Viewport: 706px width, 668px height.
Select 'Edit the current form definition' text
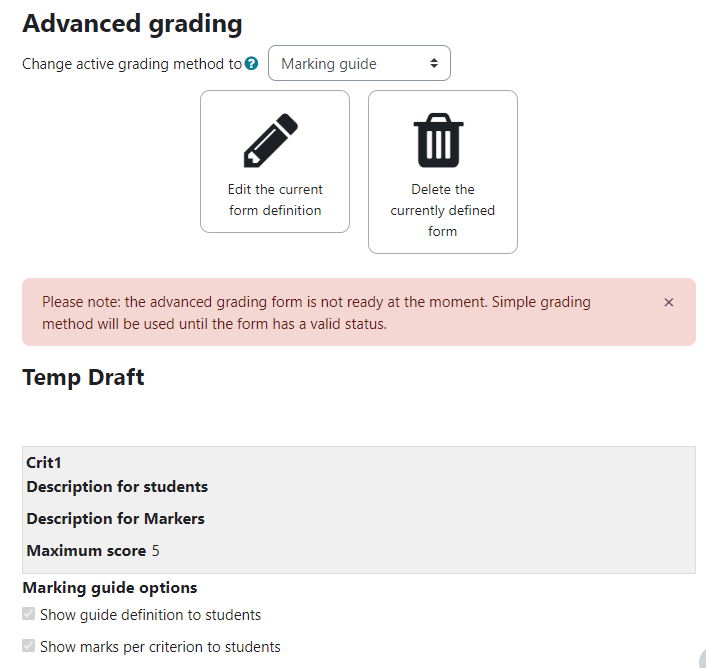pos(275,200)
